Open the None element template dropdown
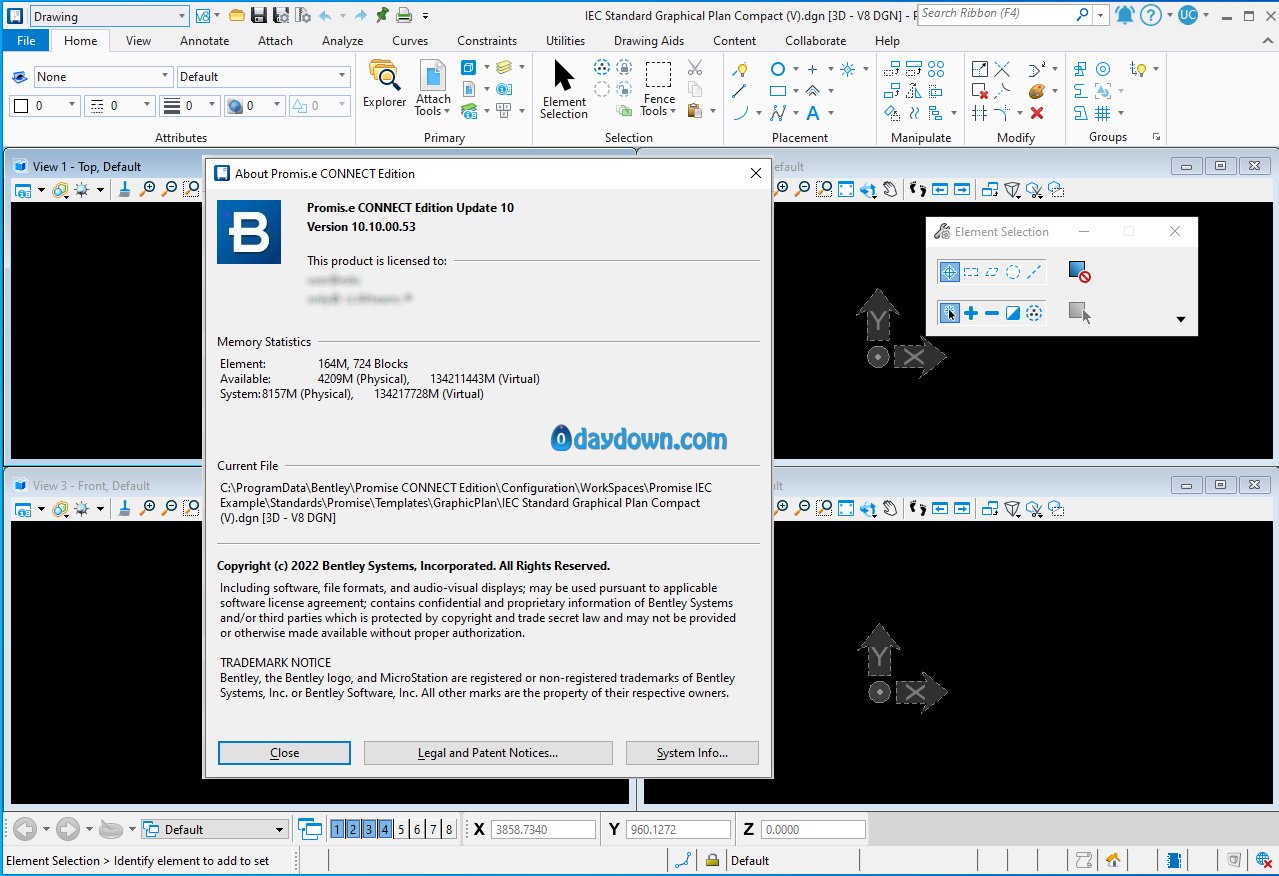 pyautogui.click(x=103, y=77)
